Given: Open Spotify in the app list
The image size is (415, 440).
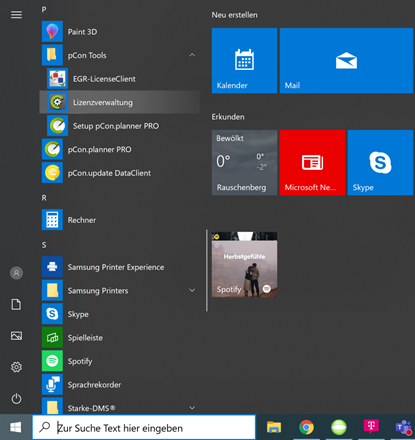Looking at the screenshot, I should (x=120, y=361).
